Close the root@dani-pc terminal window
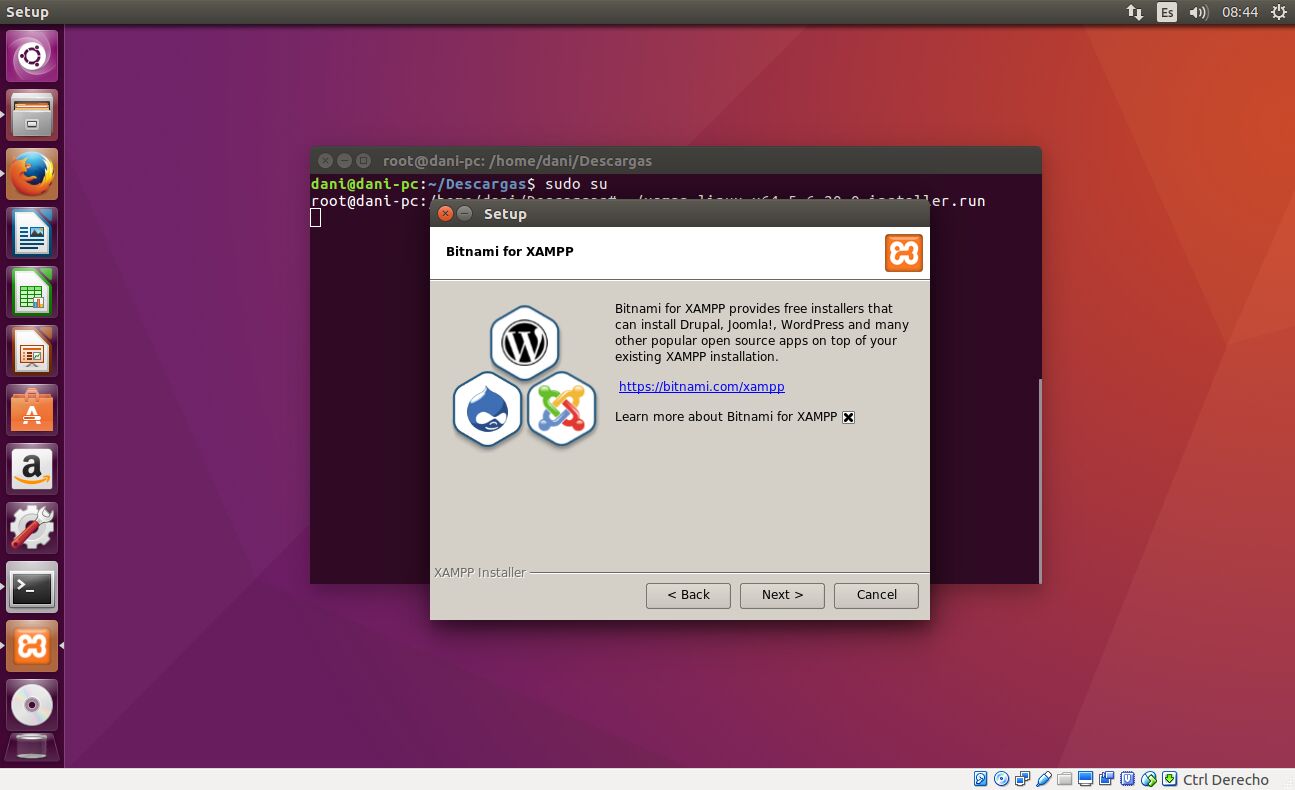Viewport: 1295px width, 790px height. coord(325,160)
